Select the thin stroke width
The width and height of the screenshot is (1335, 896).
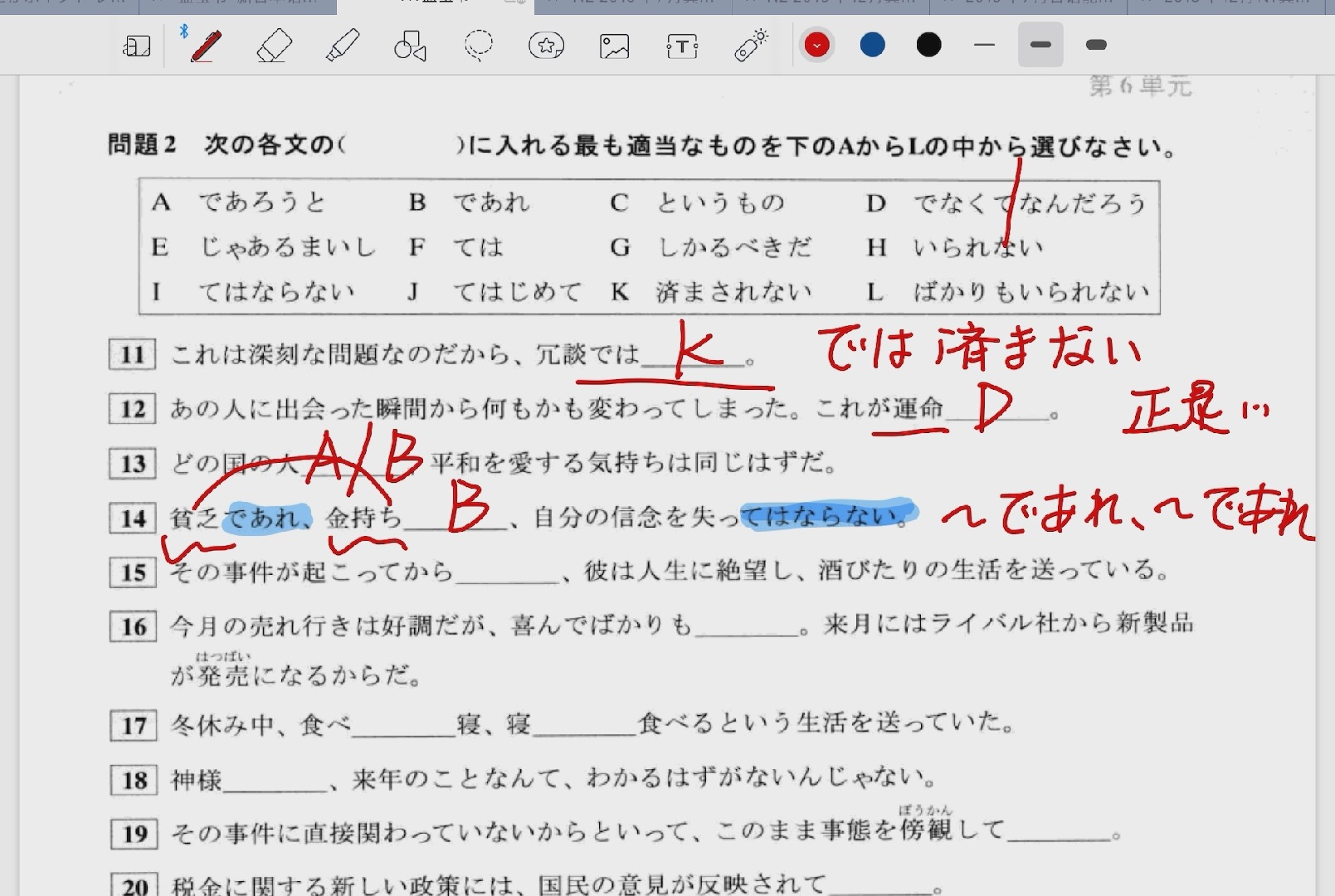(984, 45)
